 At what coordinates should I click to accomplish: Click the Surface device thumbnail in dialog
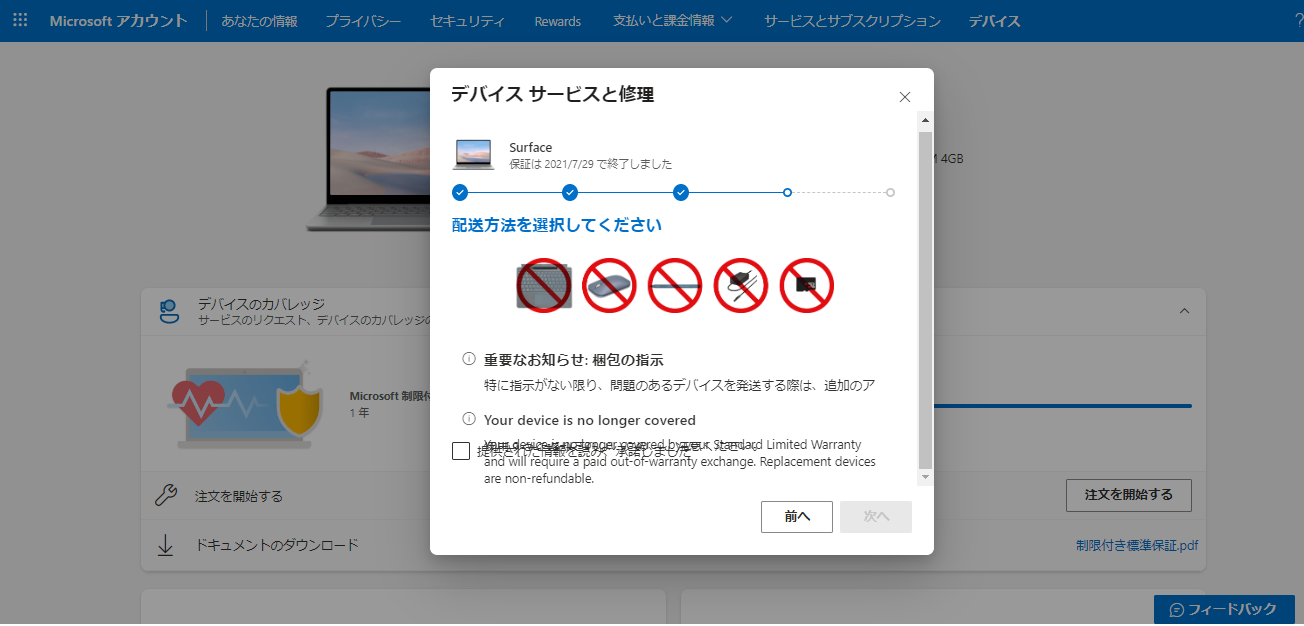[474, 155]
